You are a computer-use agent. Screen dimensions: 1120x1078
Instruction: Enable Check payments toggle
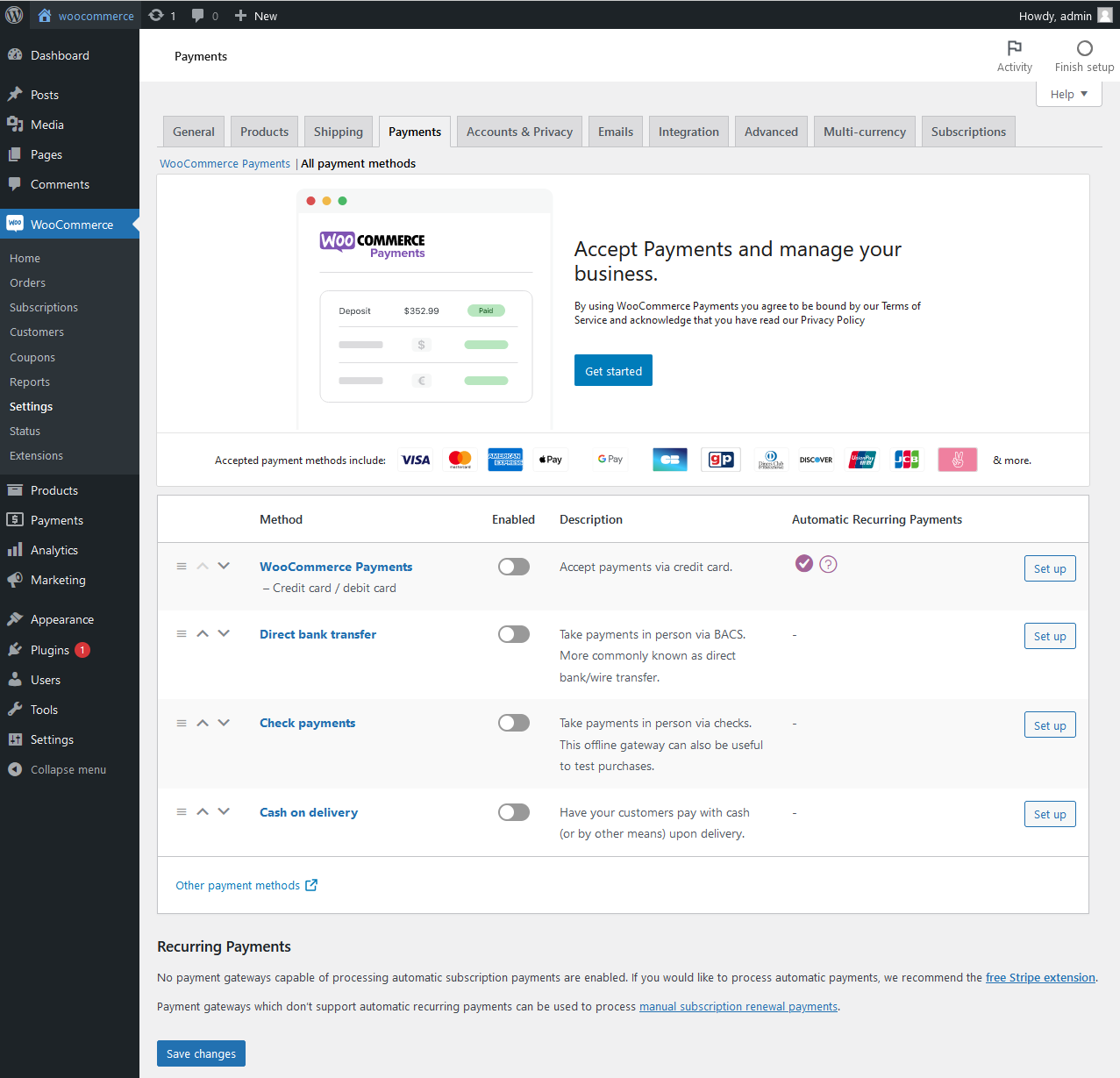(x=514, y=723)
